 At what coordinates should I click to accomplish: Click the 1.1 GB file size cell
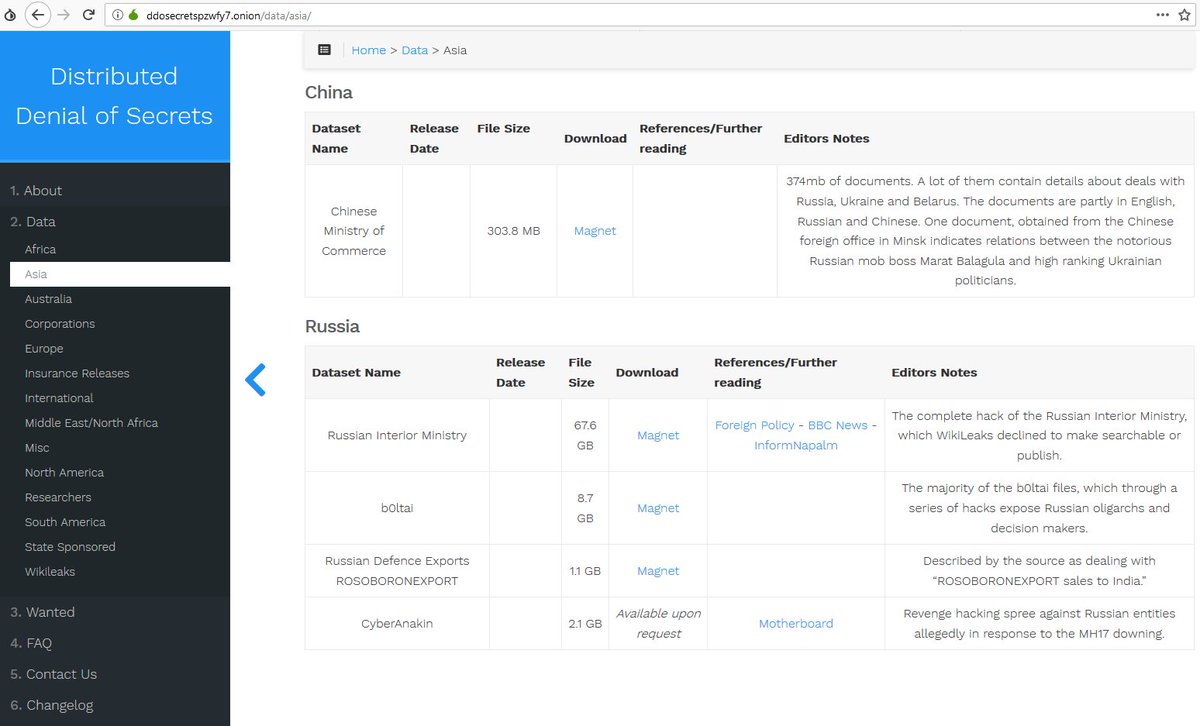(x=585, y=571)
